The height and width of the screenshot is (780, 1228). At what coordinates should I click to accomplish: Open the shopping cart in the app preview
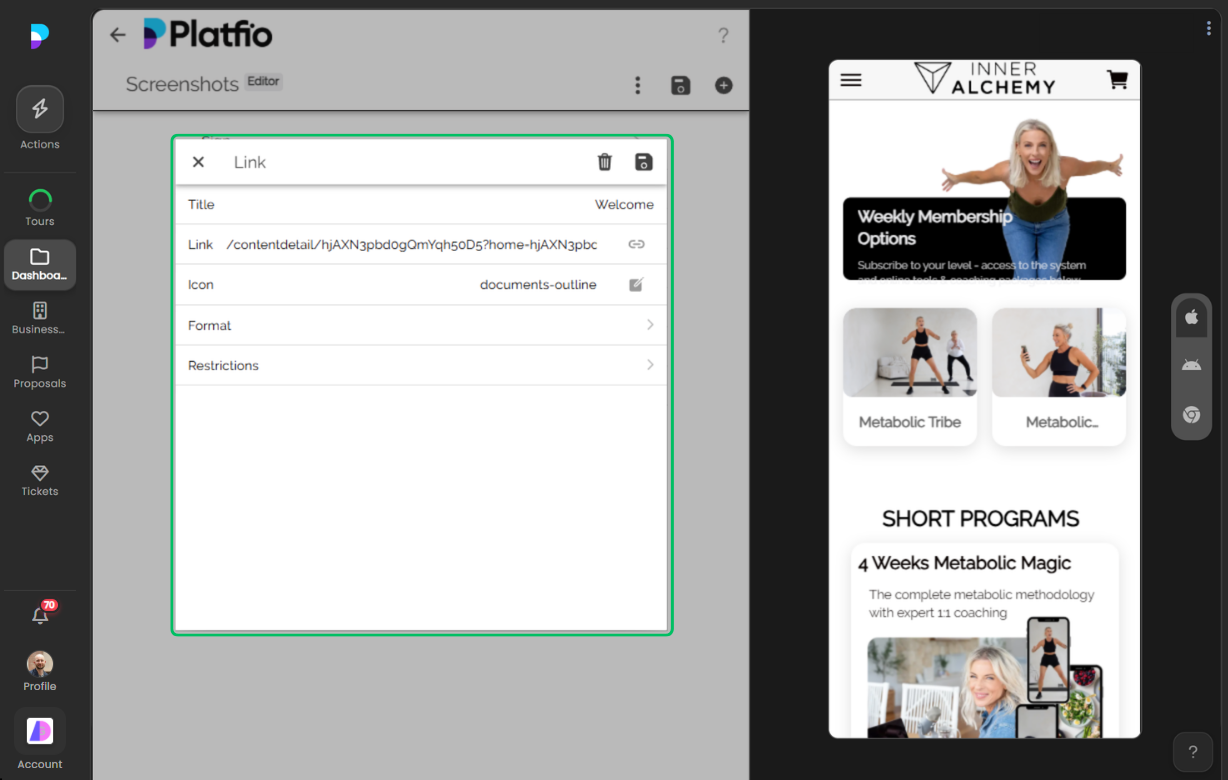tap(1117, 79)
